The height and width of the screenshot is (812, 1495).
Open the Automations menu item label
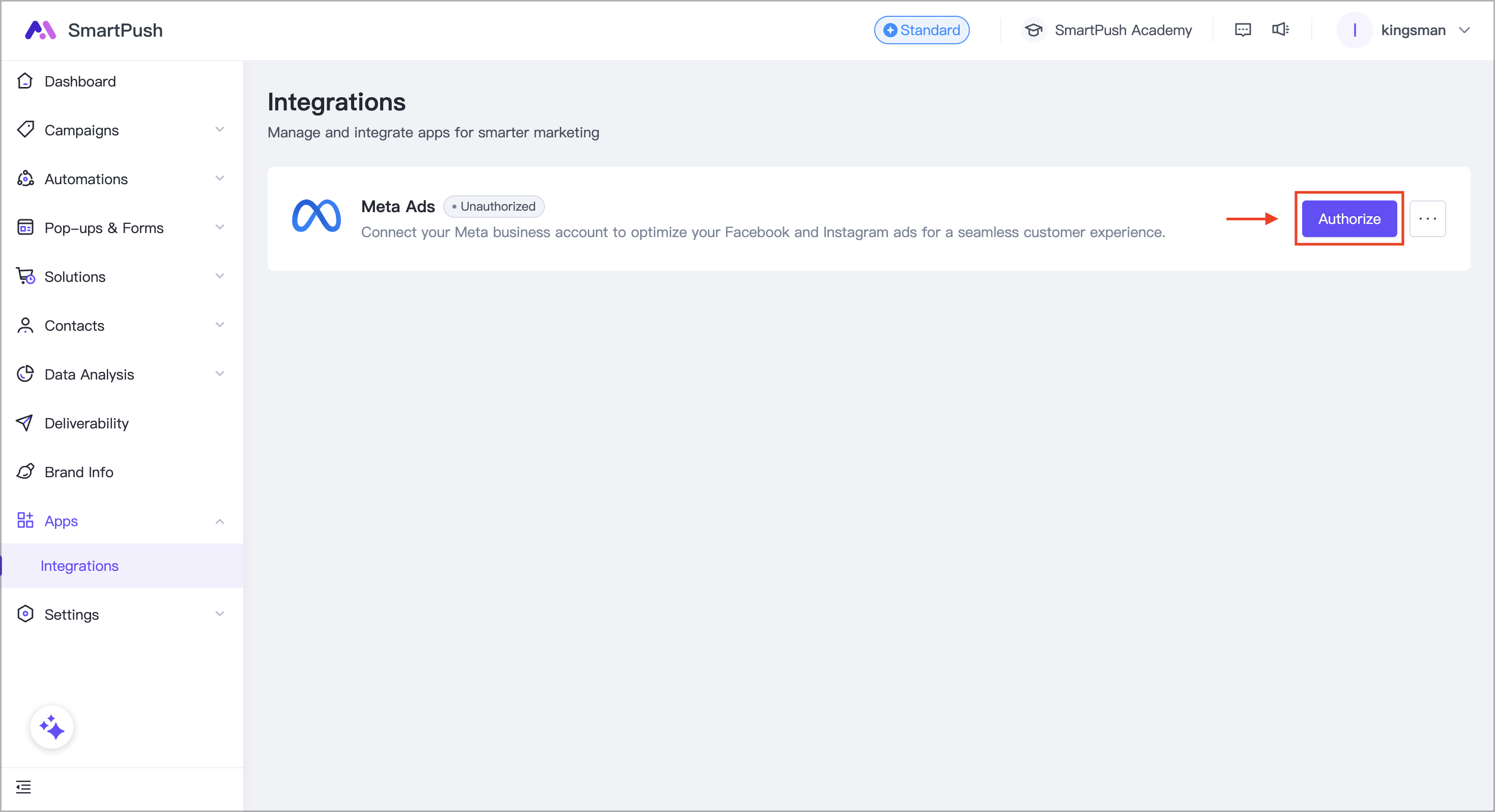[x=86, y=180]
